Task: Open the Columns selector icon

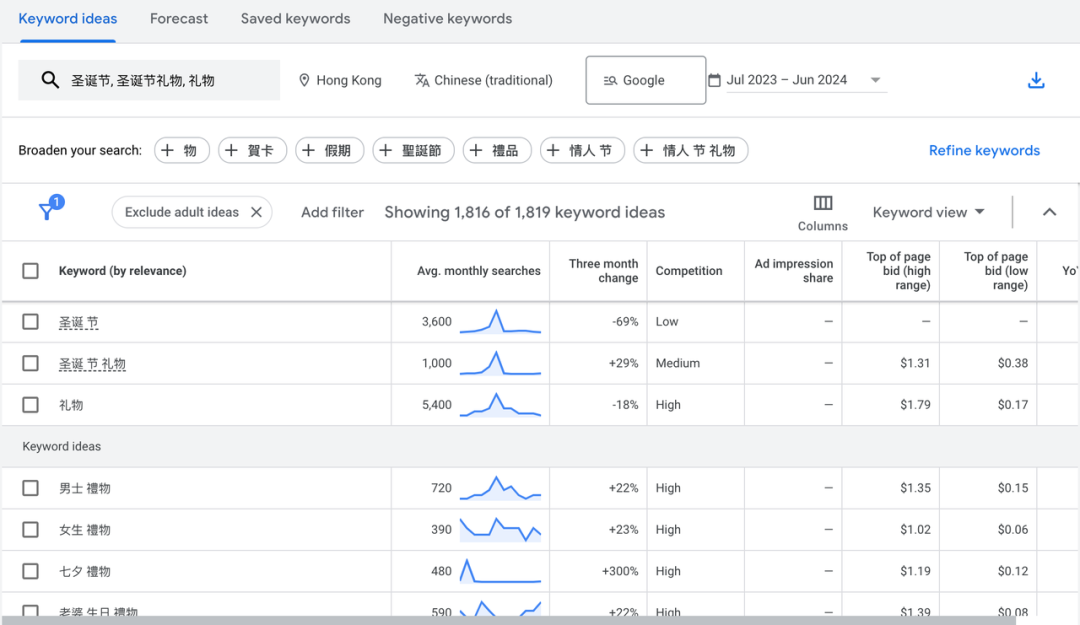Action: point(822,203)
